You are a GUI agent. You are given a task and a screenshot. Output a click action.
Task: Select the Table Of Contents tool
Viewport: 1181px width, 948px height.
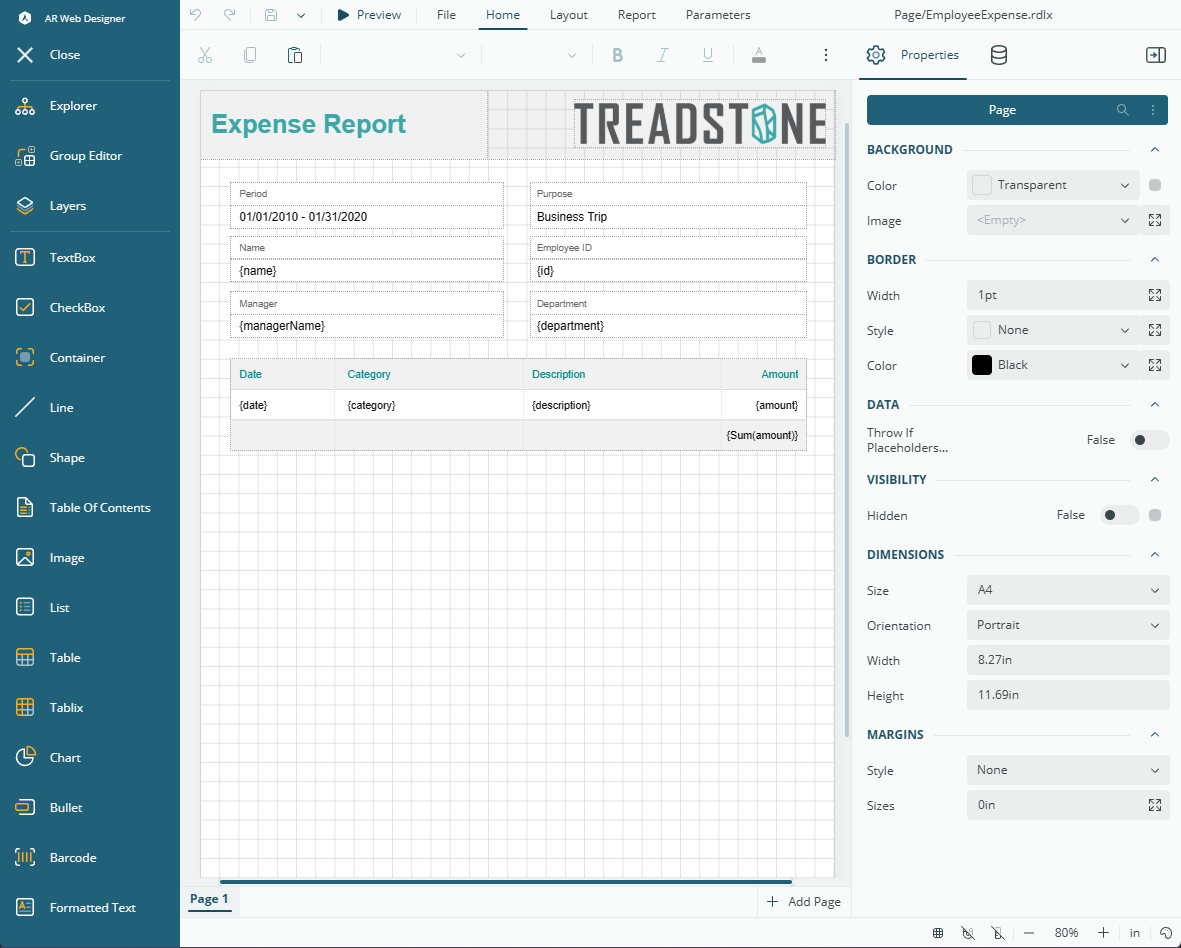83,508
